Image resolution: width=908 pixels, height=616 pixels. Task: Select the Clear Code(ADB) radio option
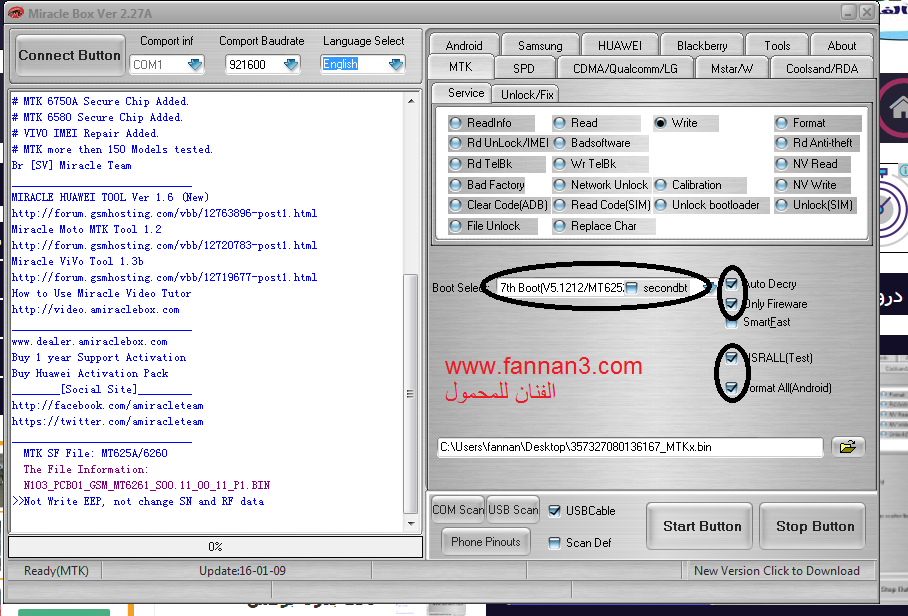coord(456,205)
